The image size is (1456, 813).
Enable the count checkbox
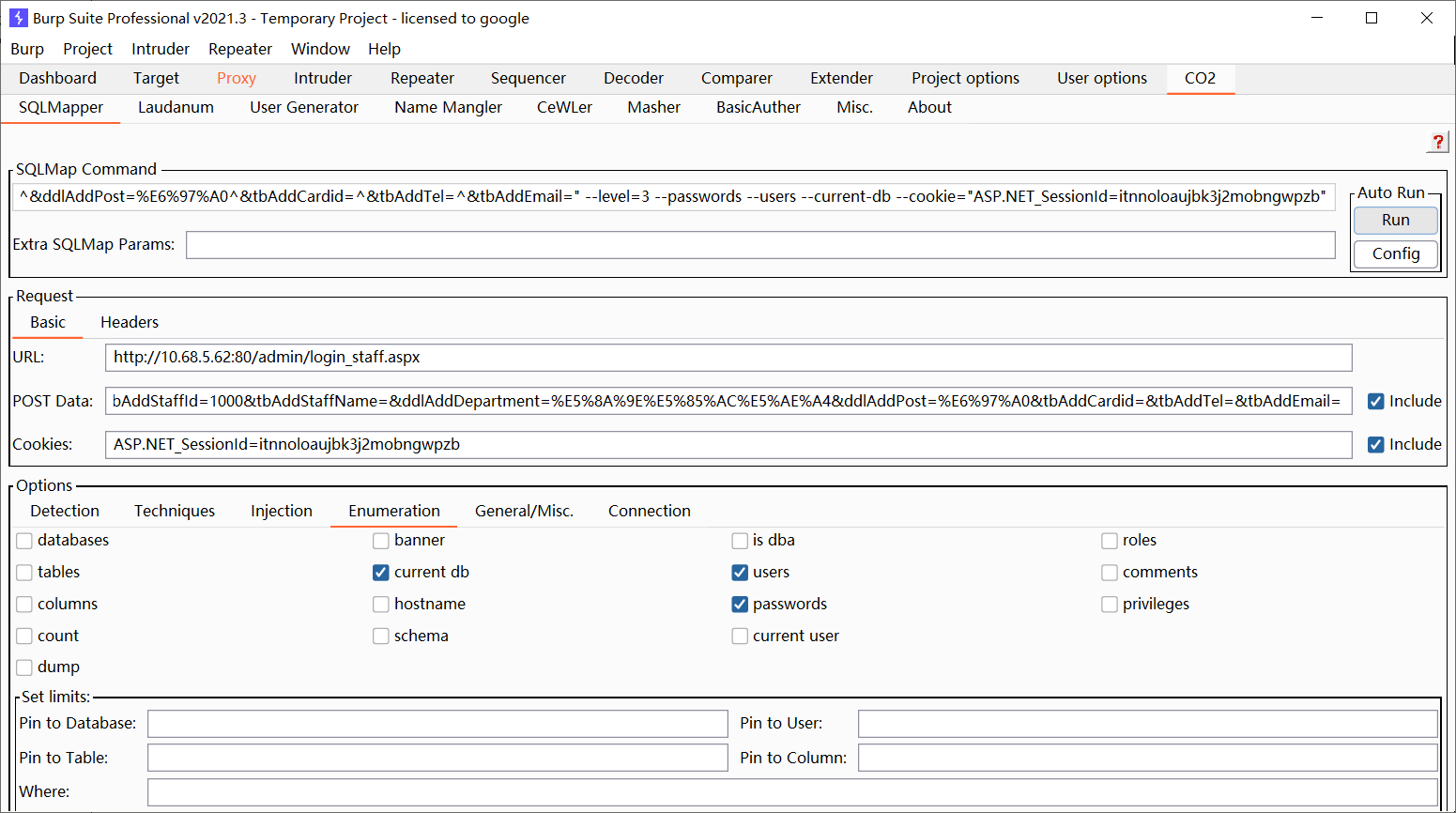24,637
